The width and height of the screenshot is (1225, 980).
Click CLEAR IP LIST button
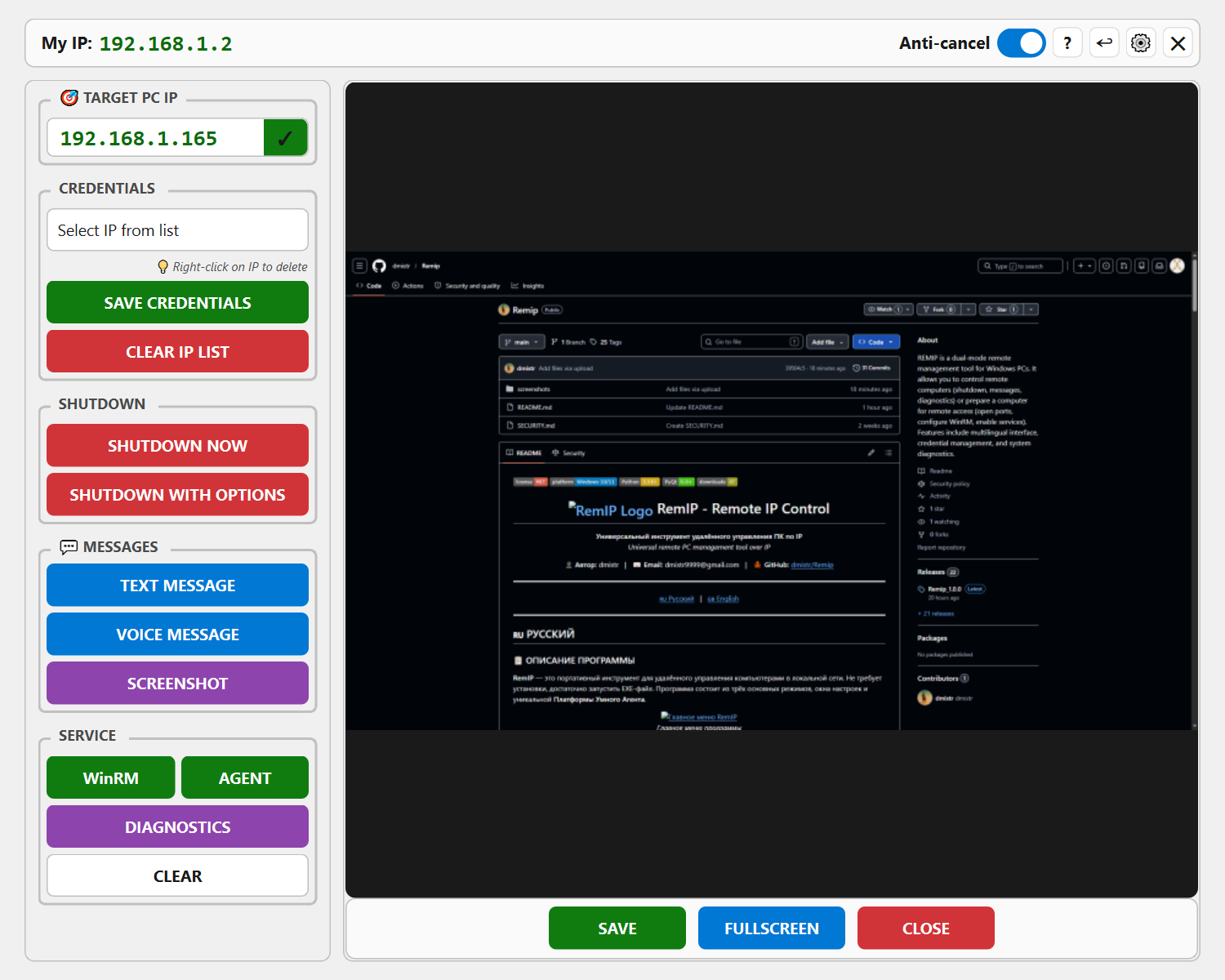[x=177, y=352]
